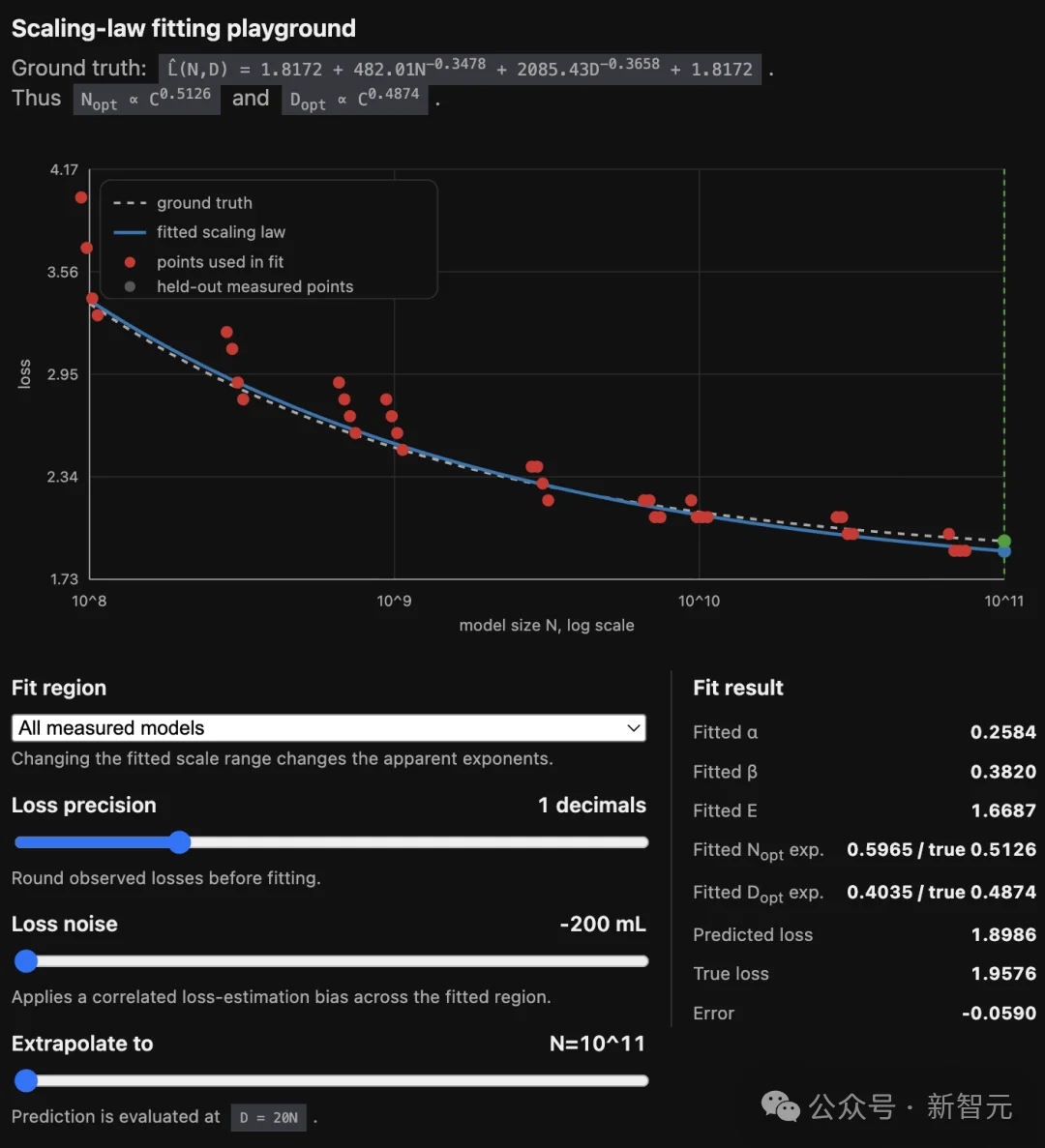Screen dimensions: 1045x1148
Task: Click the Extrapolate to slider handle
Action: pyautogui.click(x=26, y=1080)
